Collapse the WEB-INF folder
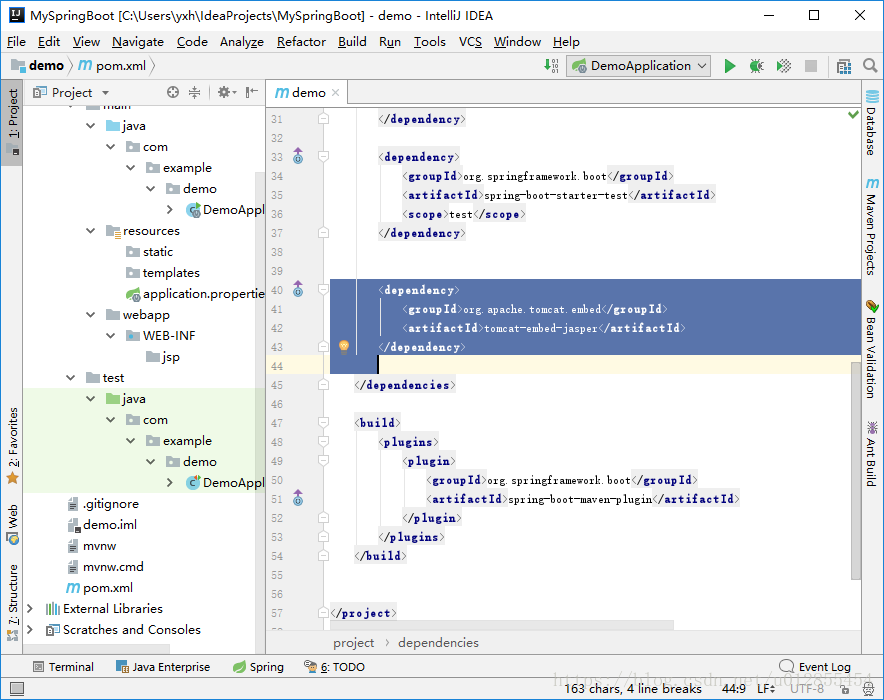The width and height of the screenshot is (884, 700). pyautogui.click(x=111, y=335)
